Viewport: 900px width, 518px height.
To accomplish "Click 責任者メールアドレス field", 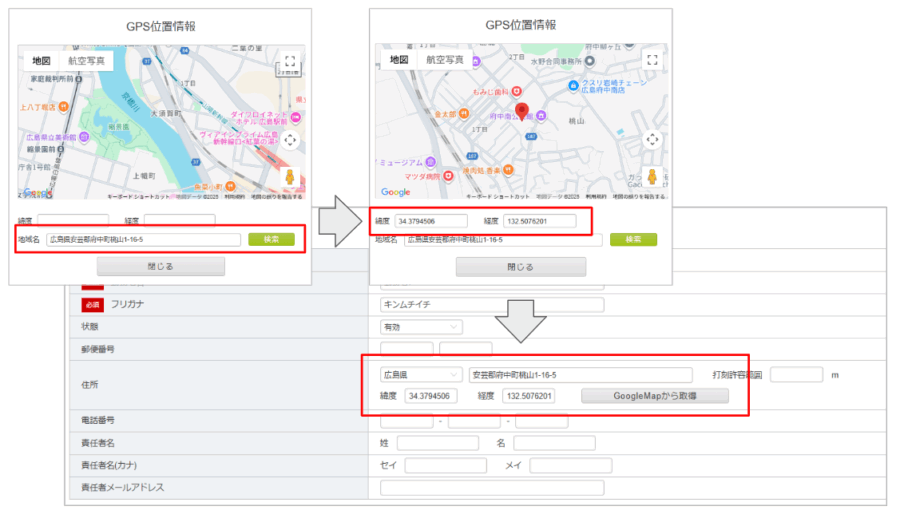I will click(x=492, y=488).
